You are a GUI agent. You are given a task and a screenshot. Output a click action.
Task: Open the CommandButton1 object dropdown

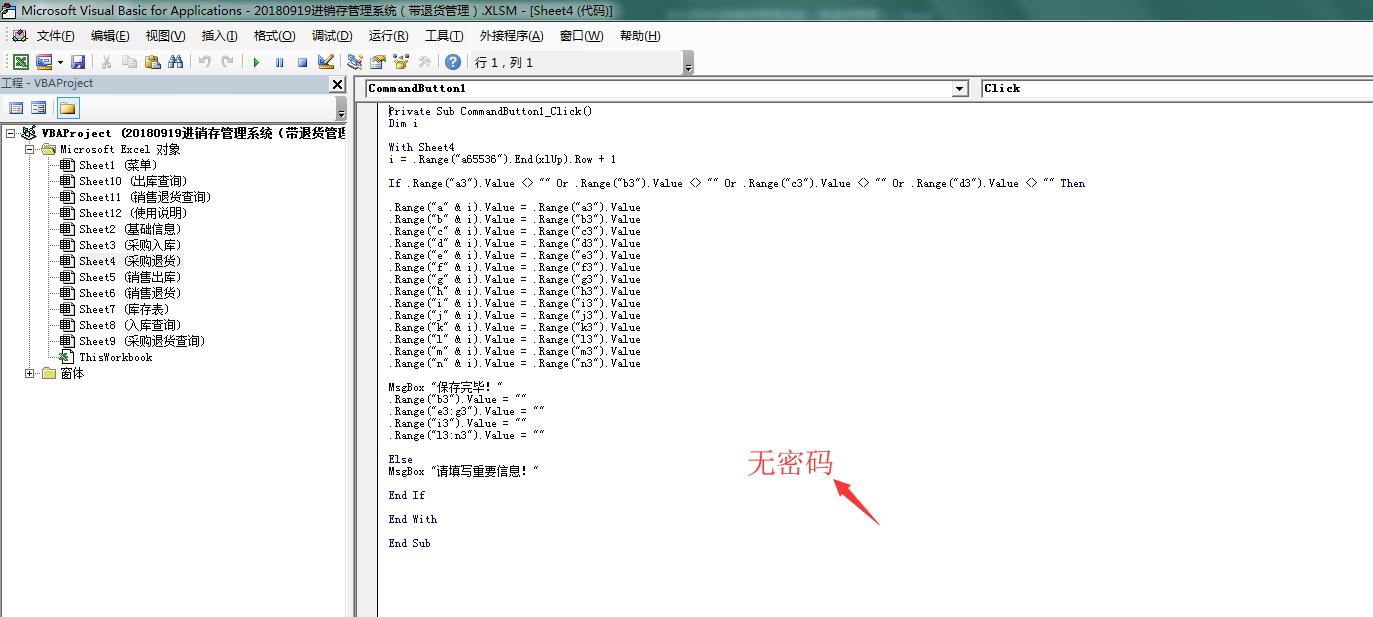click(x=959, y=88)
